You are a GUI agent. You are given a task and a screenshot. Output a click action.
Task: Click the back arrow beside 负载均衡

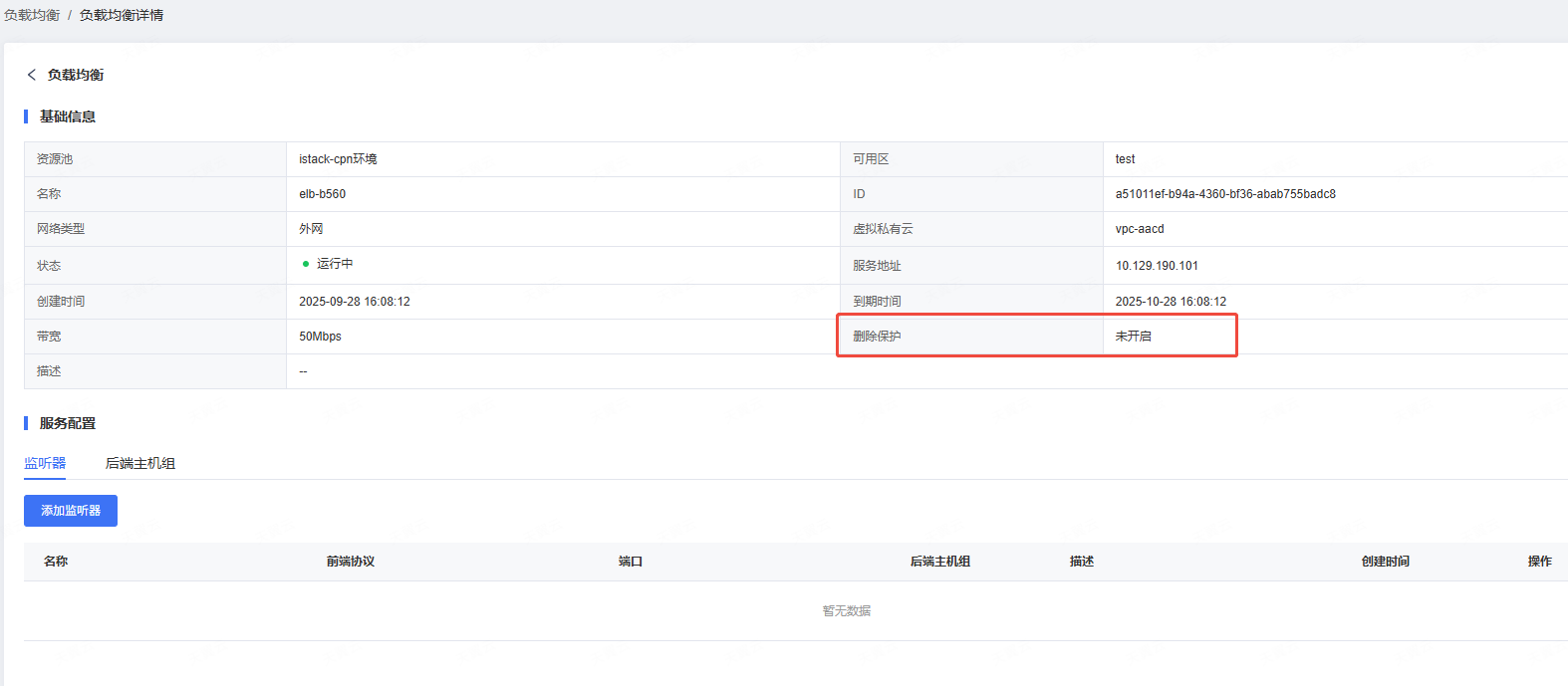pos(32,75)
